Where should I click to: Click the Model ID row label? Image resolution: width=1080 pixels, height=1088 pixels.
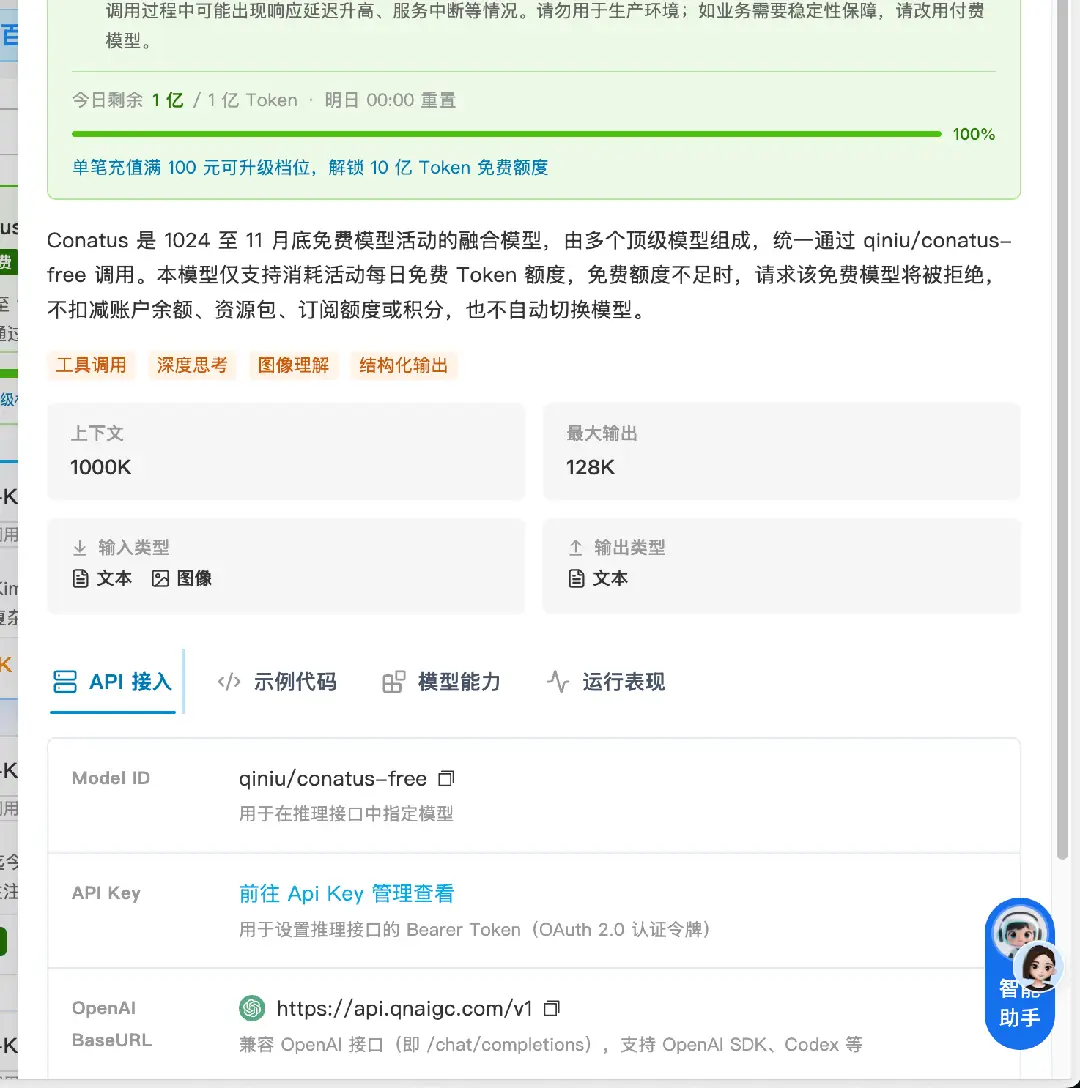[x=111, y=778]
